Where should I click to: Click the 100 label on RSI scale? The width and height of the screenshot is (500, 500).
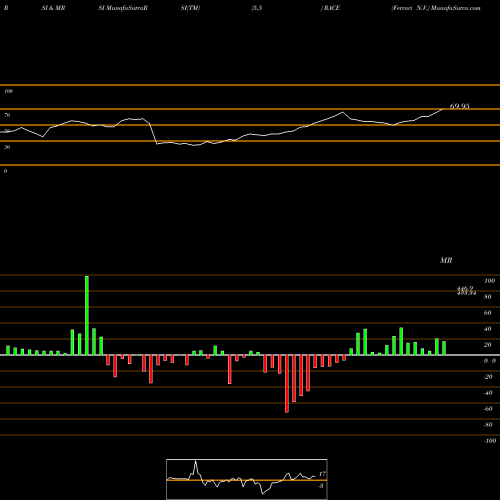pos(8,91)
